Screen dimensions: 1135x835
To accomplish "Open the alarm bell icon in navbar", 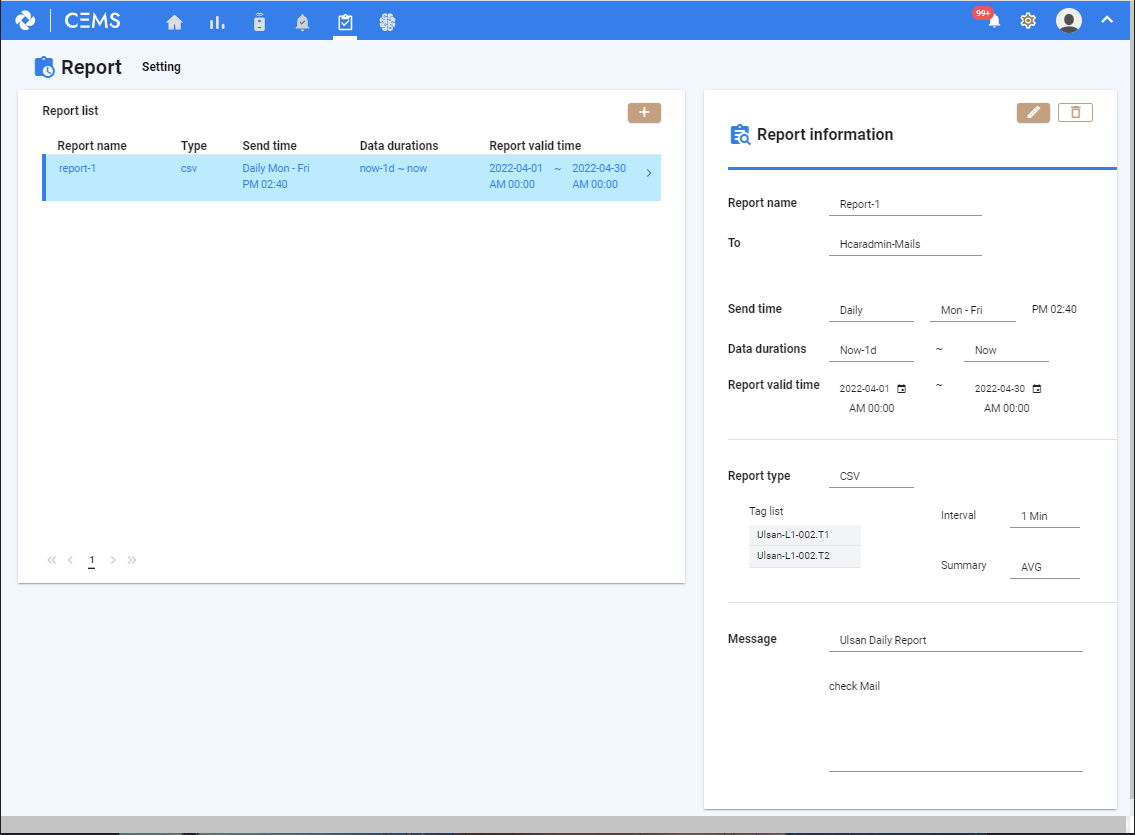I will (x=302, y=22).
